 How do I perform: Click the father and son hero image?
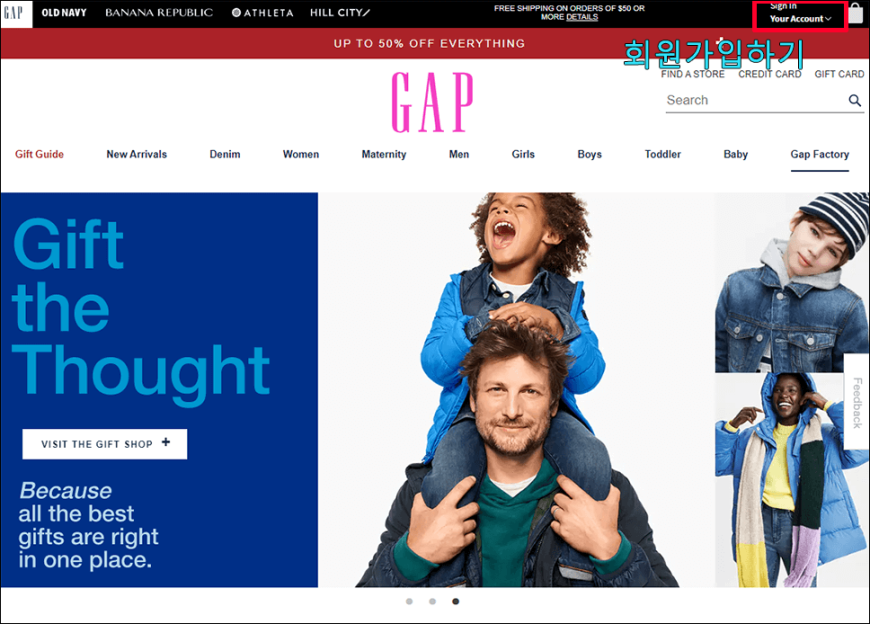tap(516, 390)
